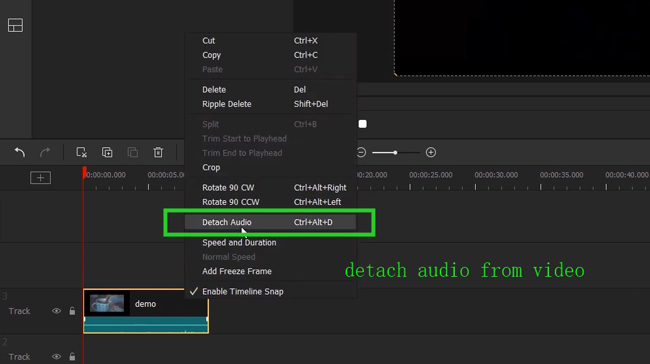650x364 pixels.
Task: Choose Add Freeze Frame menu entry
Action: click(271, 271)
